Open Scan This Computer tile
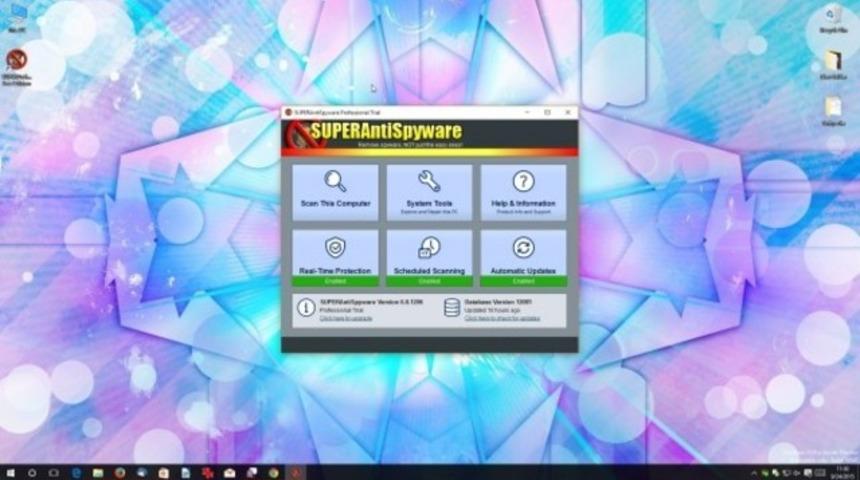Screen dimensions: 860x480 [x=335, y=193]
